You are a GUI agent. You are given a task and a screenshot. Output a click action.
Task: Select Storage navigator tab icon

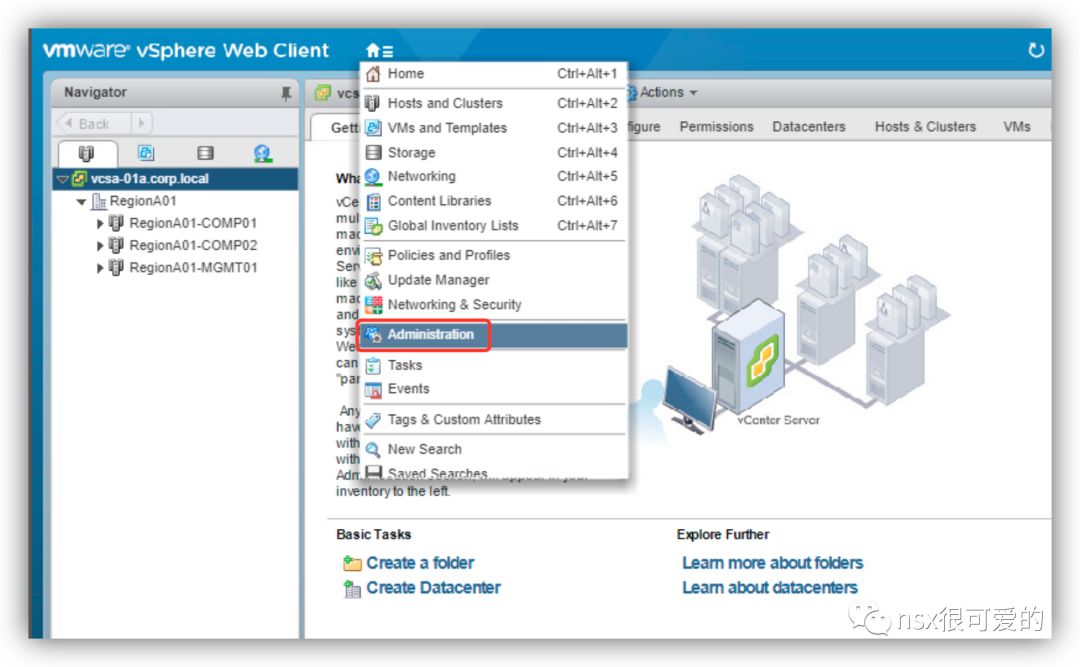click(x=205, y=153)
